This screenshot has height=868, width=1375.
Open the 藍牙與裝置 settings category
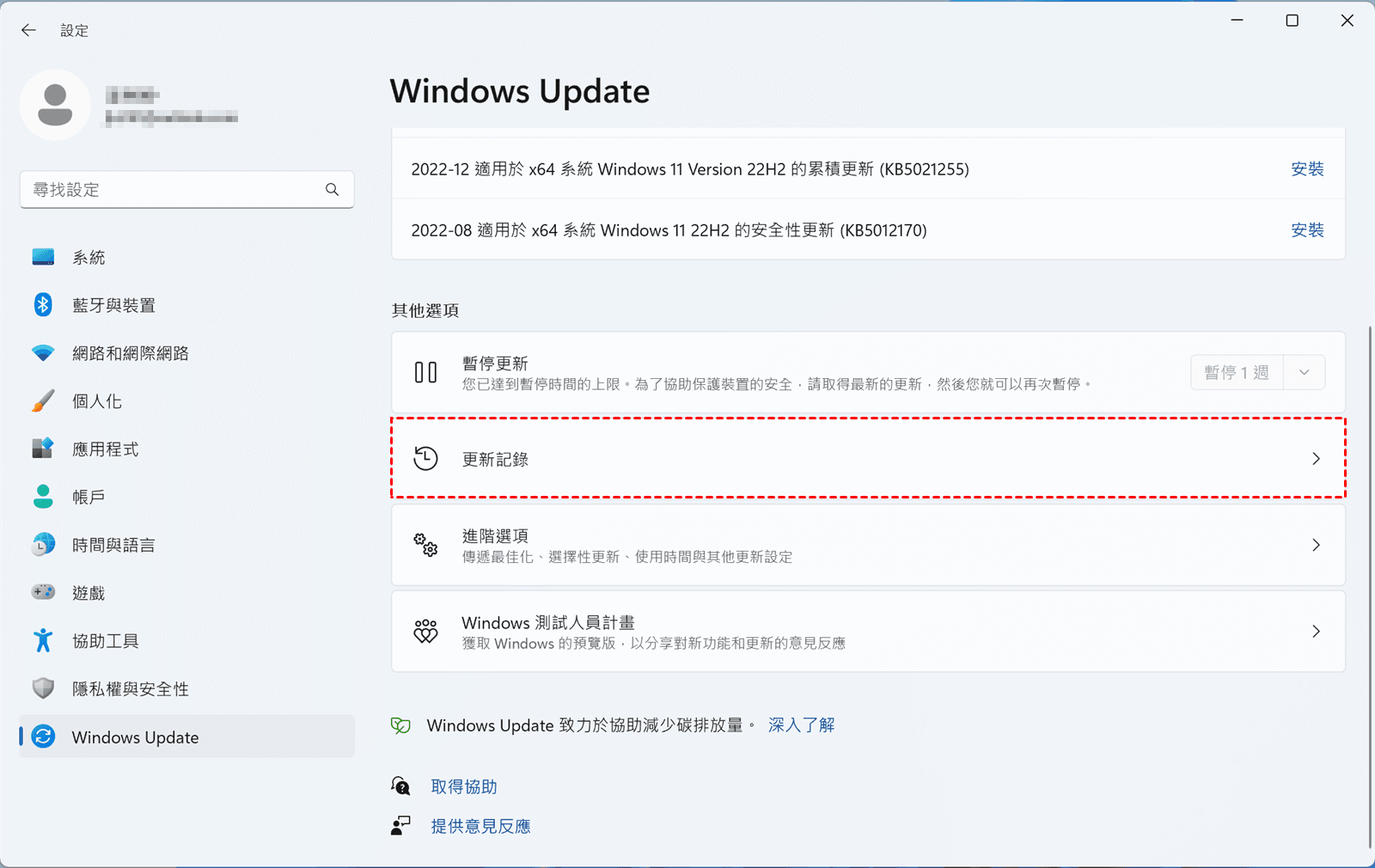(186, 305)
